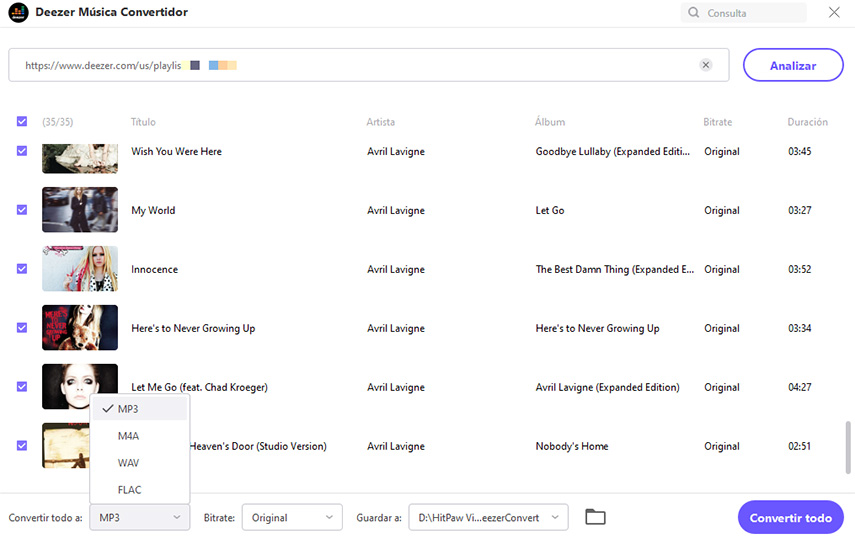
Task: Click the My World cover thumbnail
Action: click(x=80, y=210)
